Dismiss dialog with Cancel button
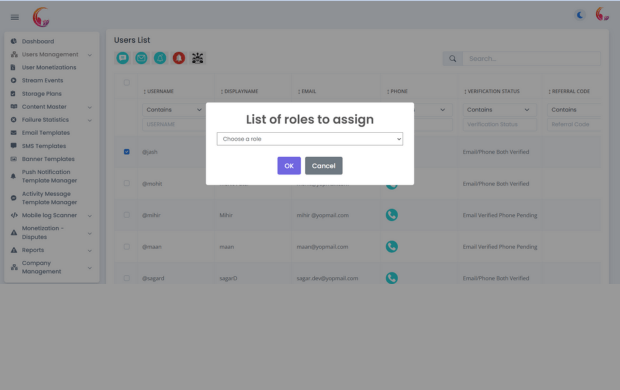 pyautogui.click(x=323, y=166)
